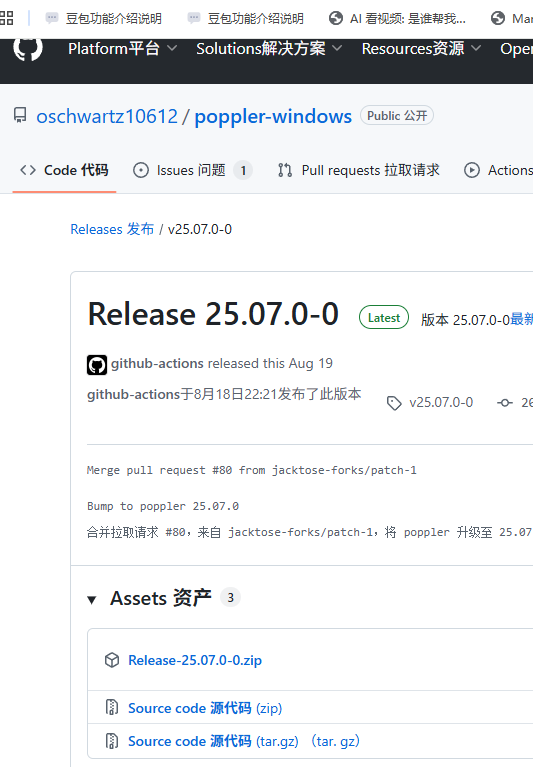533x767 pixels.
Task: Click the Merge pull request #80 text
Action: [x=252, y=470]
